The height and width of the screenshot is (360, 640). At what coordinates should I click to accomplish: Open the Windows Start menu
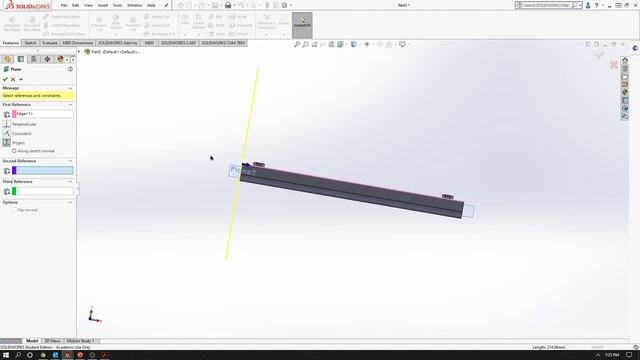coord(6,355)
